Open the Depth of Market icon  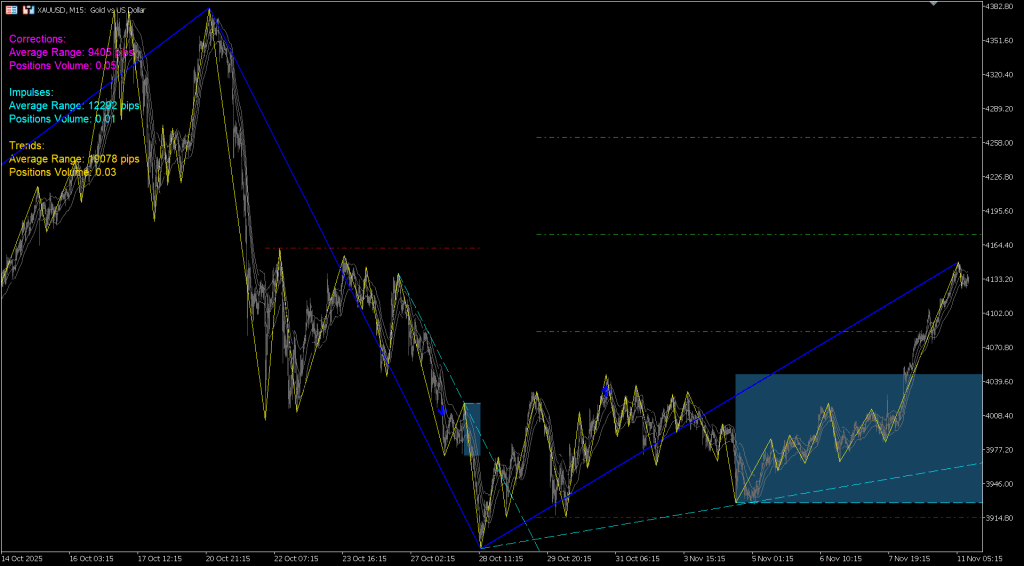tap(28, 10)
